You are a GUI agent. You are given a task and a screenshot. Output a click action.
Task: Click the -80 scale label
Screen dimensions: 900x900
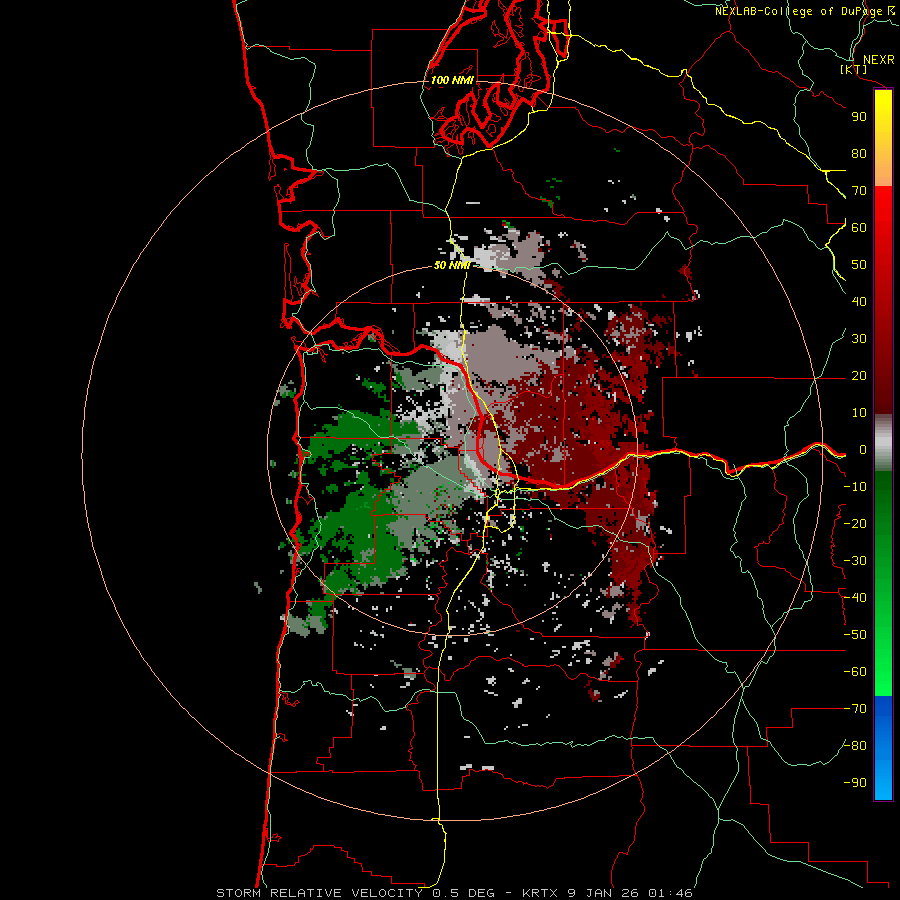point(855,746)
